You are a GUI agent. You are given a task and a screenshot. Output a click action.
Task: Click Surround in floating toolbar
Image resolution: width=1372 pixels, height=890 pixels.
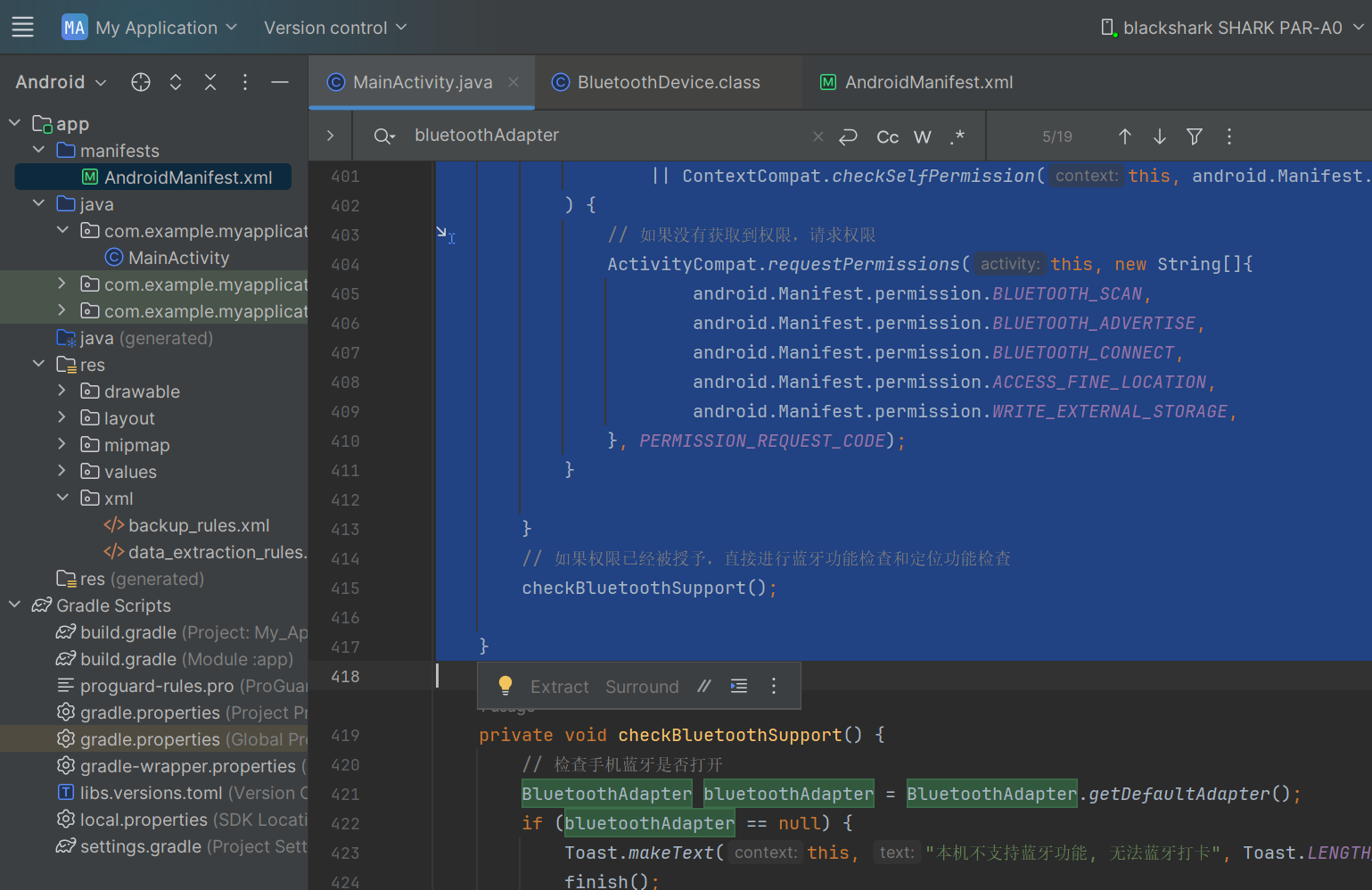642,687
